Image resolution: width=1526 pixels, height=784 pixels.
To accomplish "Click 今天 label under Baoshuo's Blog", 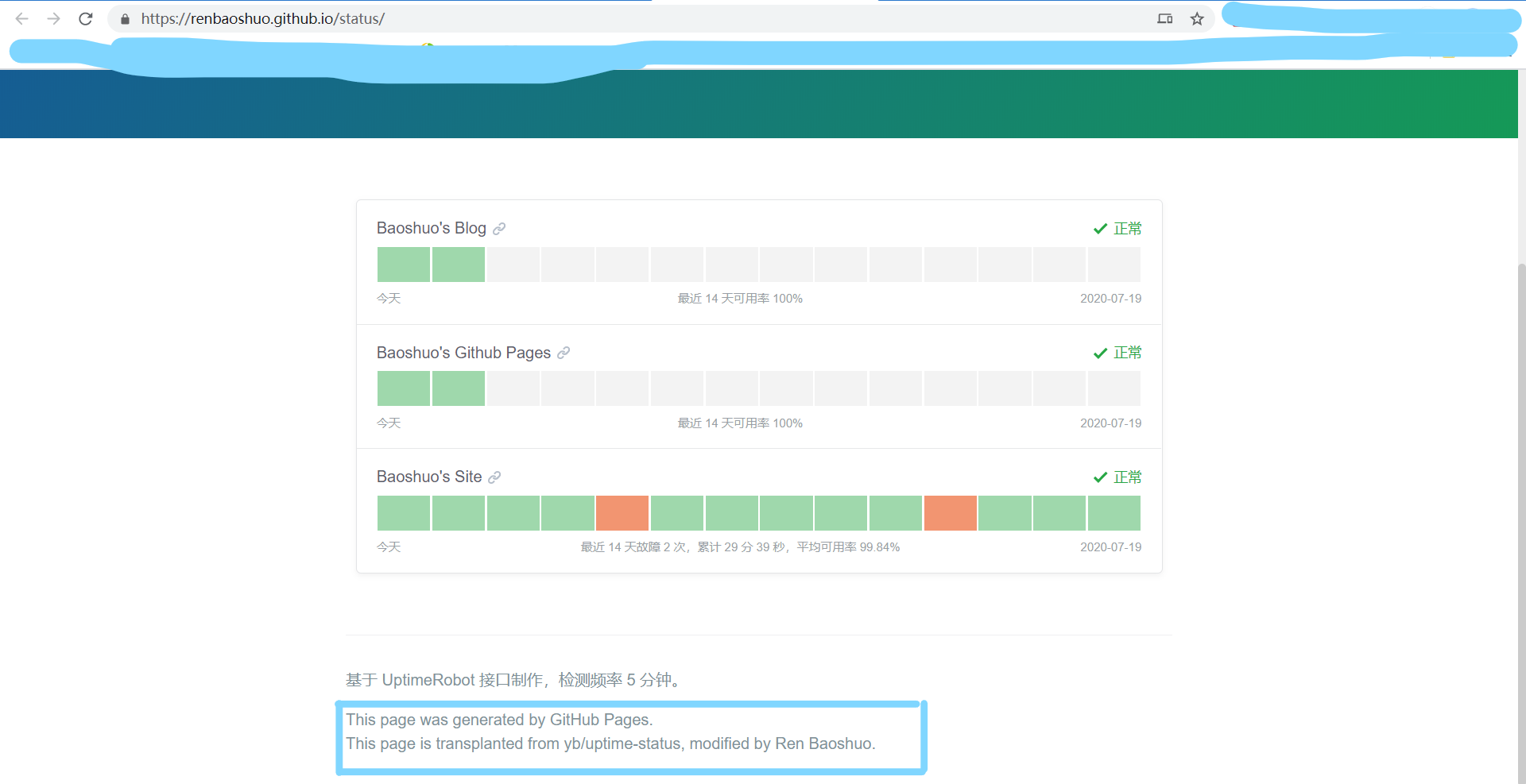I will 389,299.
